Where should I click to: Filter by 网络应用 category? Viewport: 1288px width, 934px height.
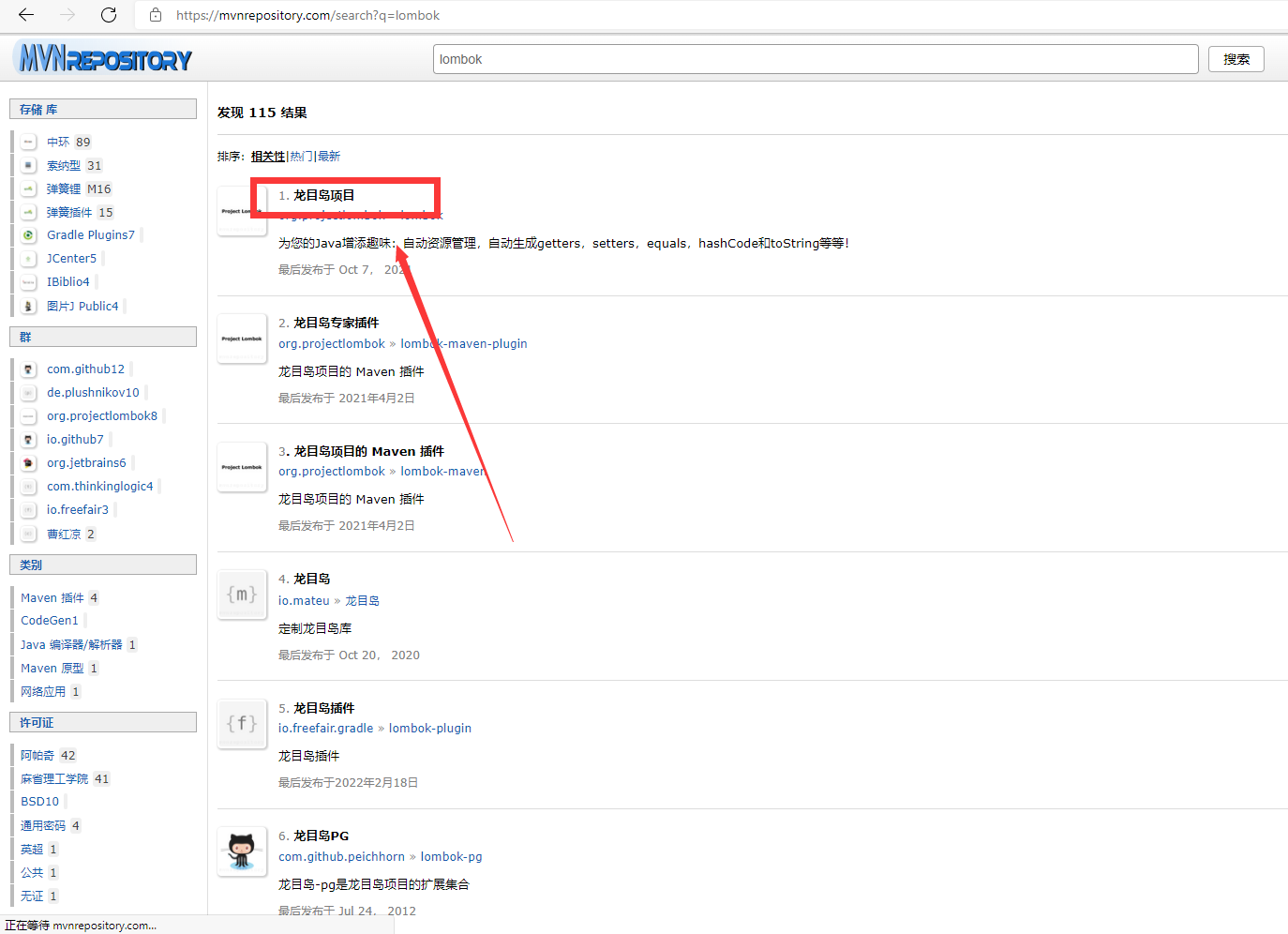coord(43,691)
